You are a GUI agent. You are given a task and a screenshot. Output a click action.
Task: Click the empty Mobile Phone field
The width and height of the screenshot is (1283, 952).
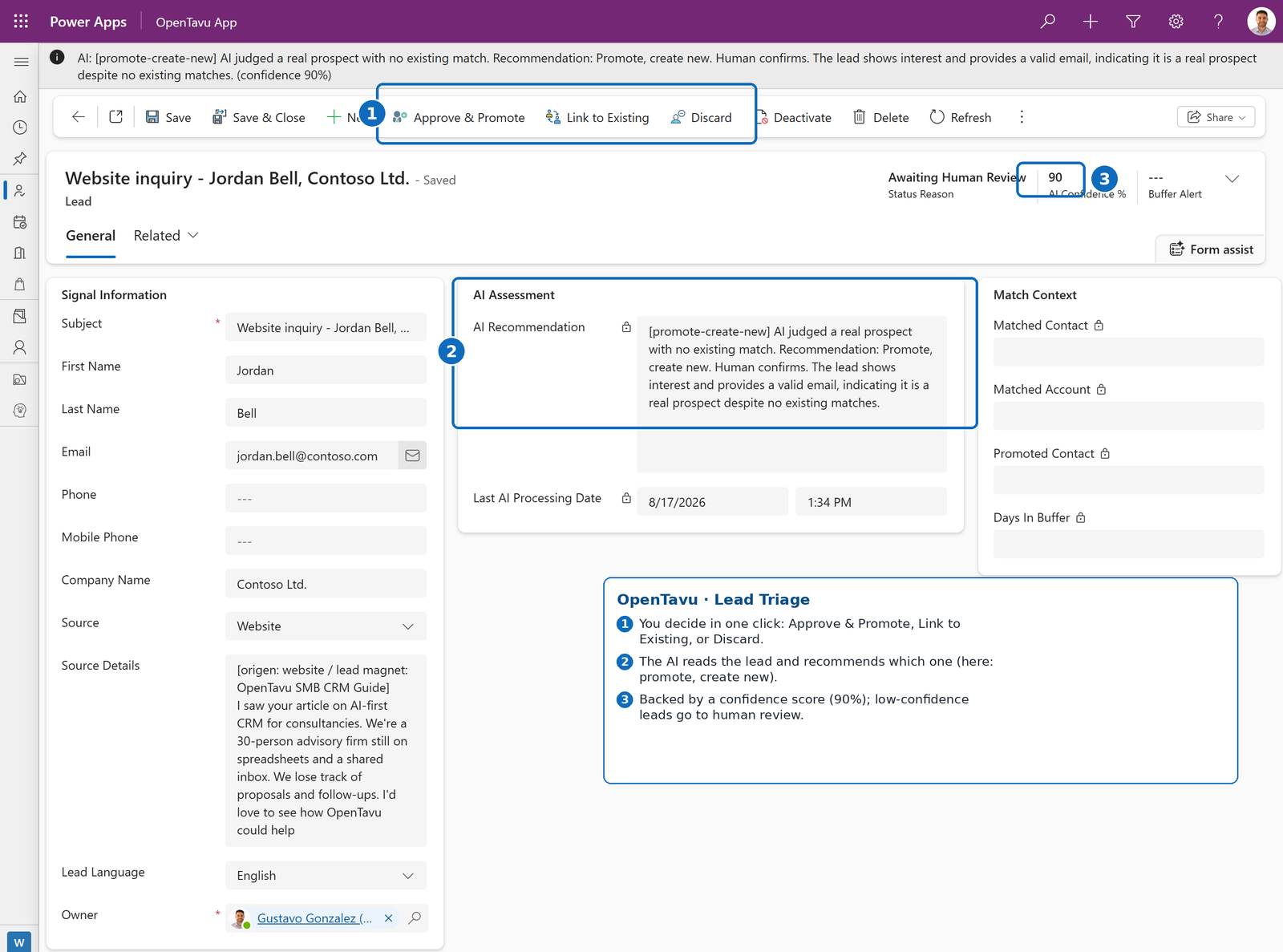point(326,541)
